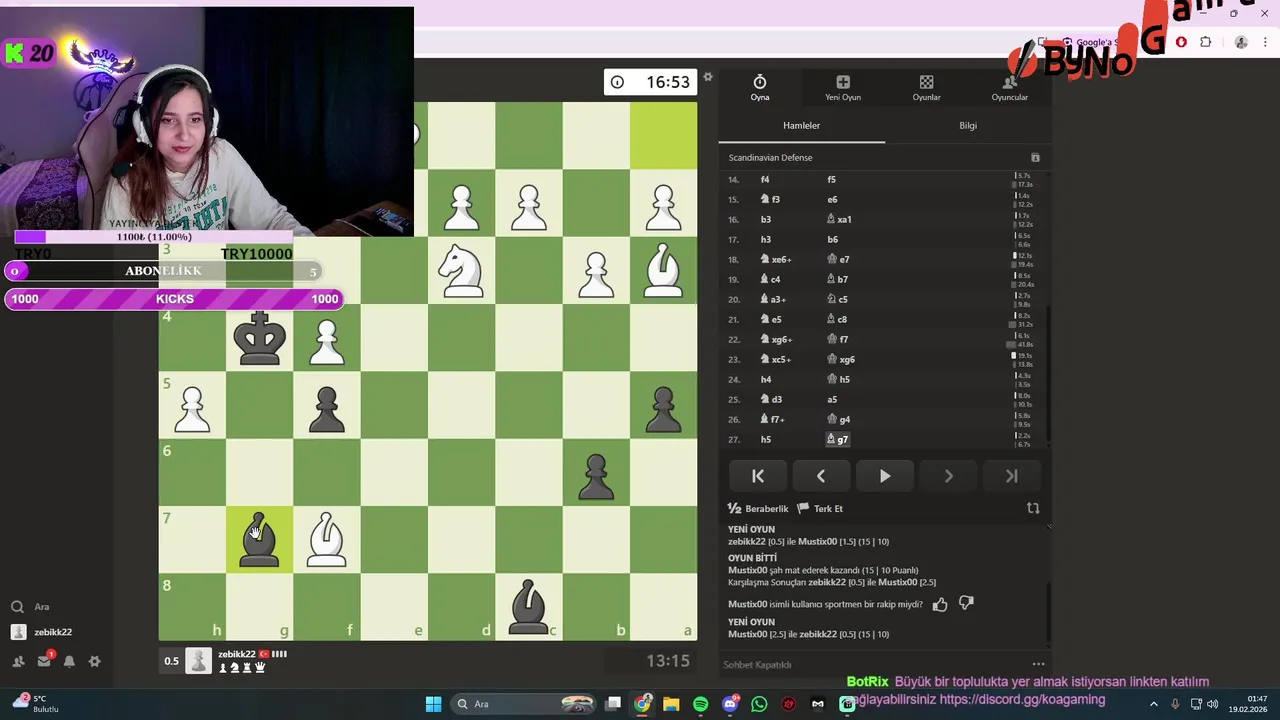Image resolution: width=1280 pixels, height=720 pixels.
Task: Open the weather widget showing 5°C
Action: (35, 703)
